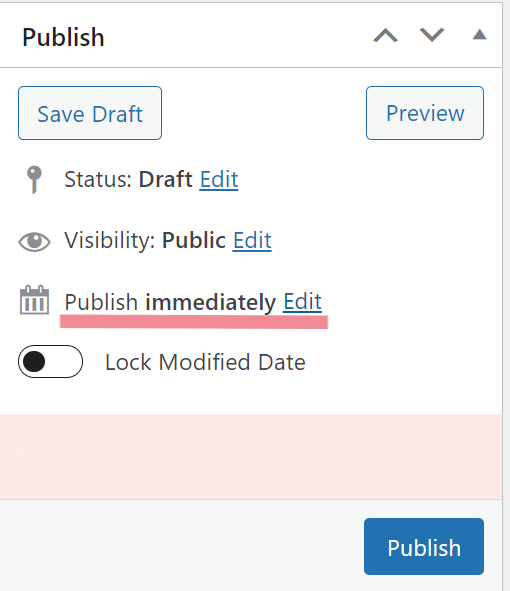This screenshot has width=510, height=591.
Task: Edit the publish date schedule
Action: (x=302, y=302)
